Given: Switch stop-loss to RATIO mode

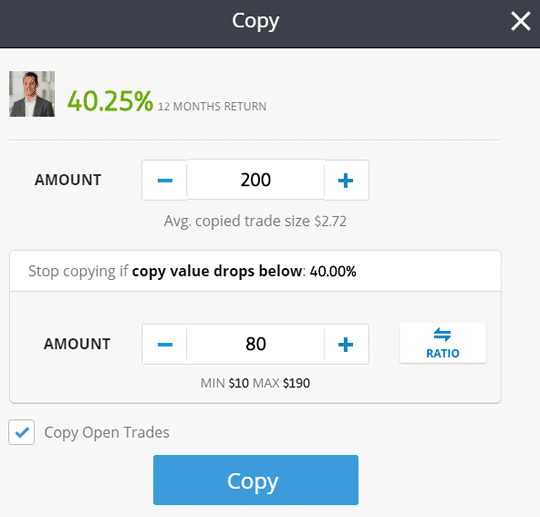Looking at the screenshot, I should (x=443, y=343).
